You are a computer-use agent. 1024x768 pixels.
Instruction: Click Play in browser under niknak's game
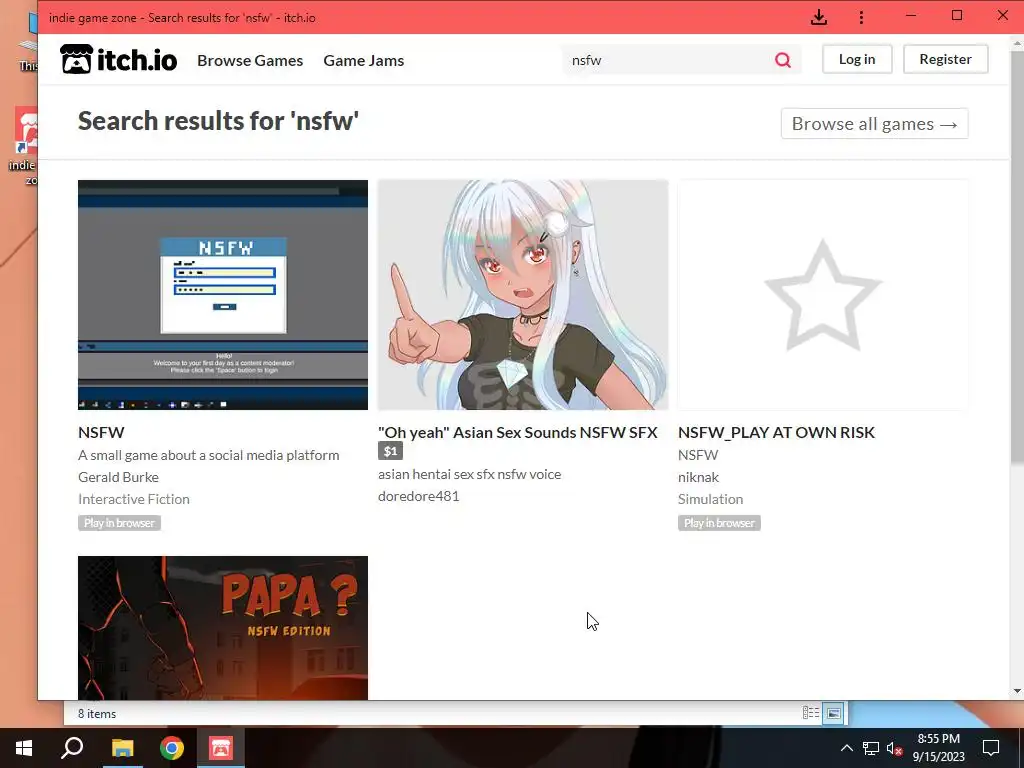point(719,522)
